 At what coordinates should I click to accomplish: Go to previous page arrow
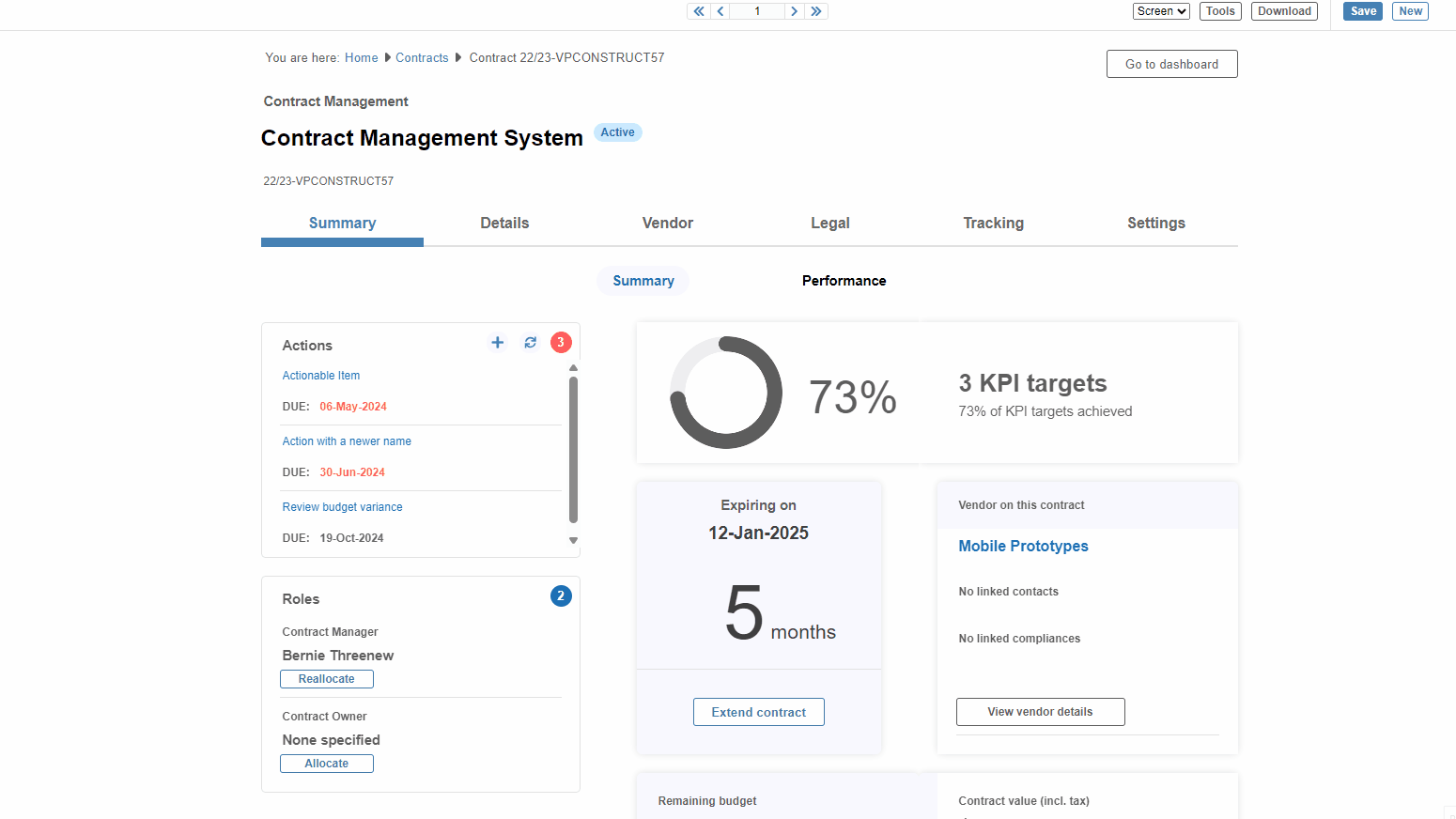pyautogui.click(x=720, y=11)
